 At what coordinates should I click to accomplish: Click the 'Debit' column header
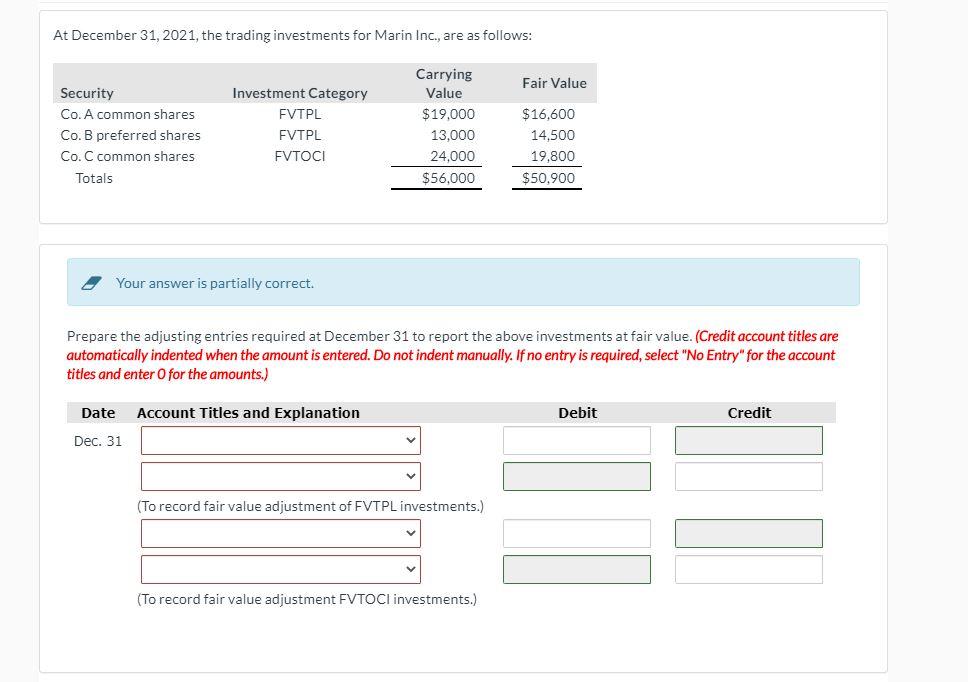577,413
